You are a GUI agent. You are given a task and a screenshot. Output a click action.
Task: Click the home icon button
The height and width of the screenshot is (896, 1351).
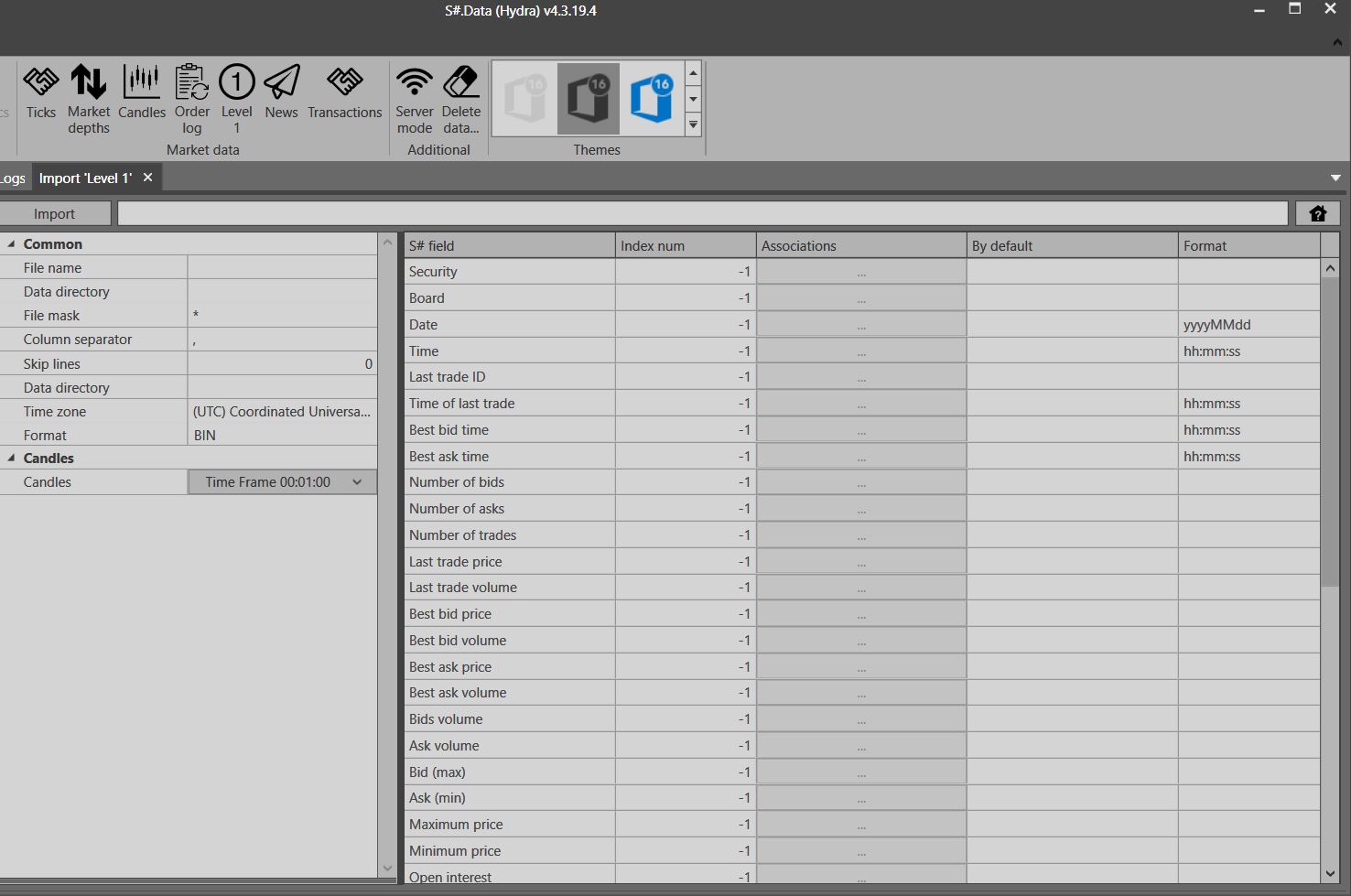tap(1318, 213)
